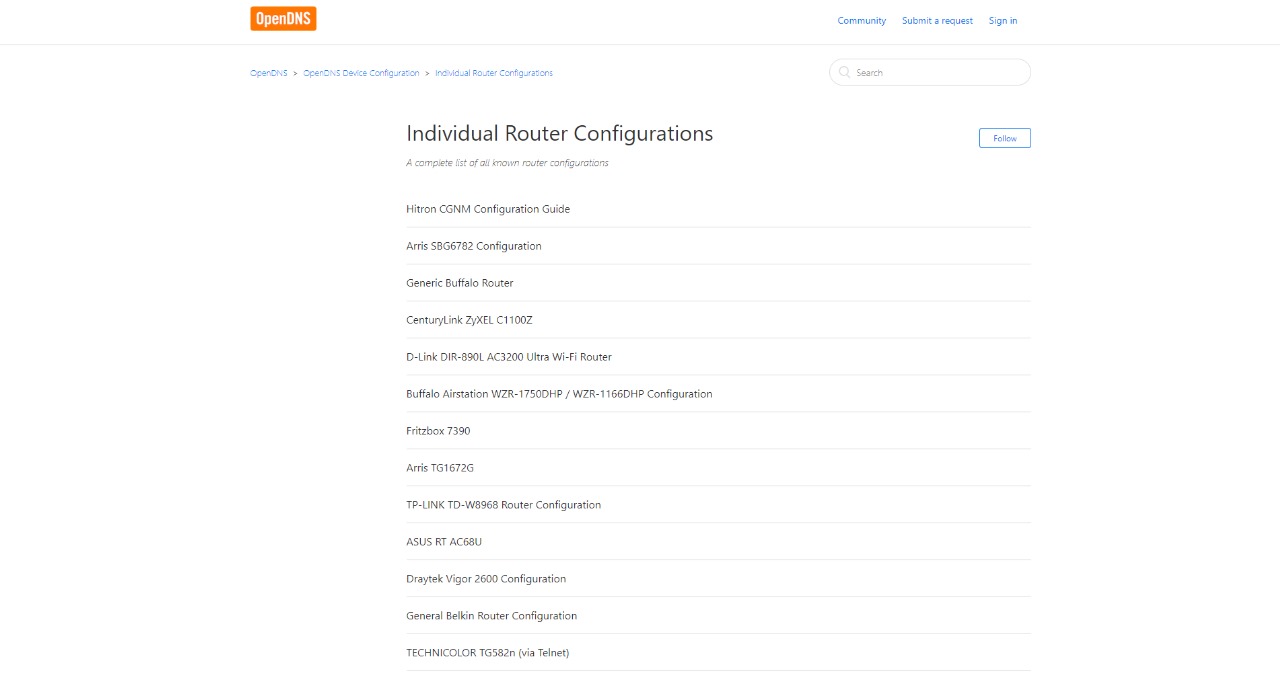The image size is (1280, 675).
Task: Open the Fritzbox 7390 article
Action: (438, 431)
